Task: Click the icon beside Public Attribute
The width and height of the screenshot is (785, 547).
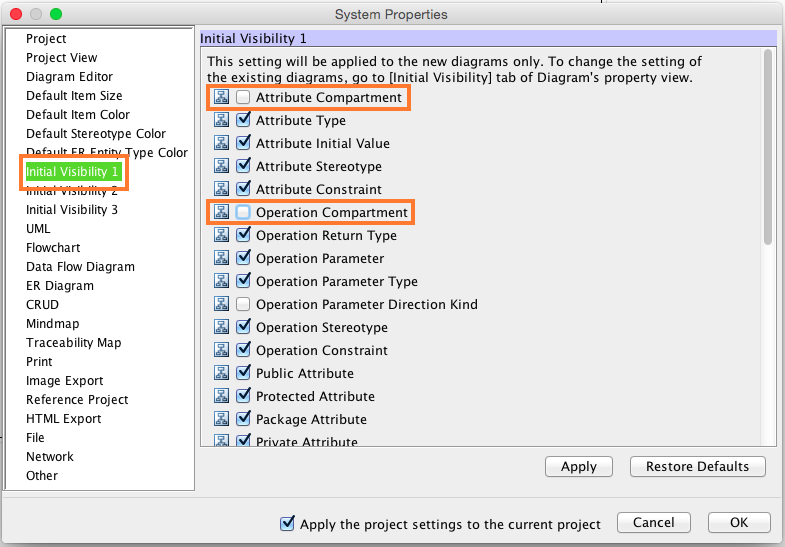Action: coord(221,374)
